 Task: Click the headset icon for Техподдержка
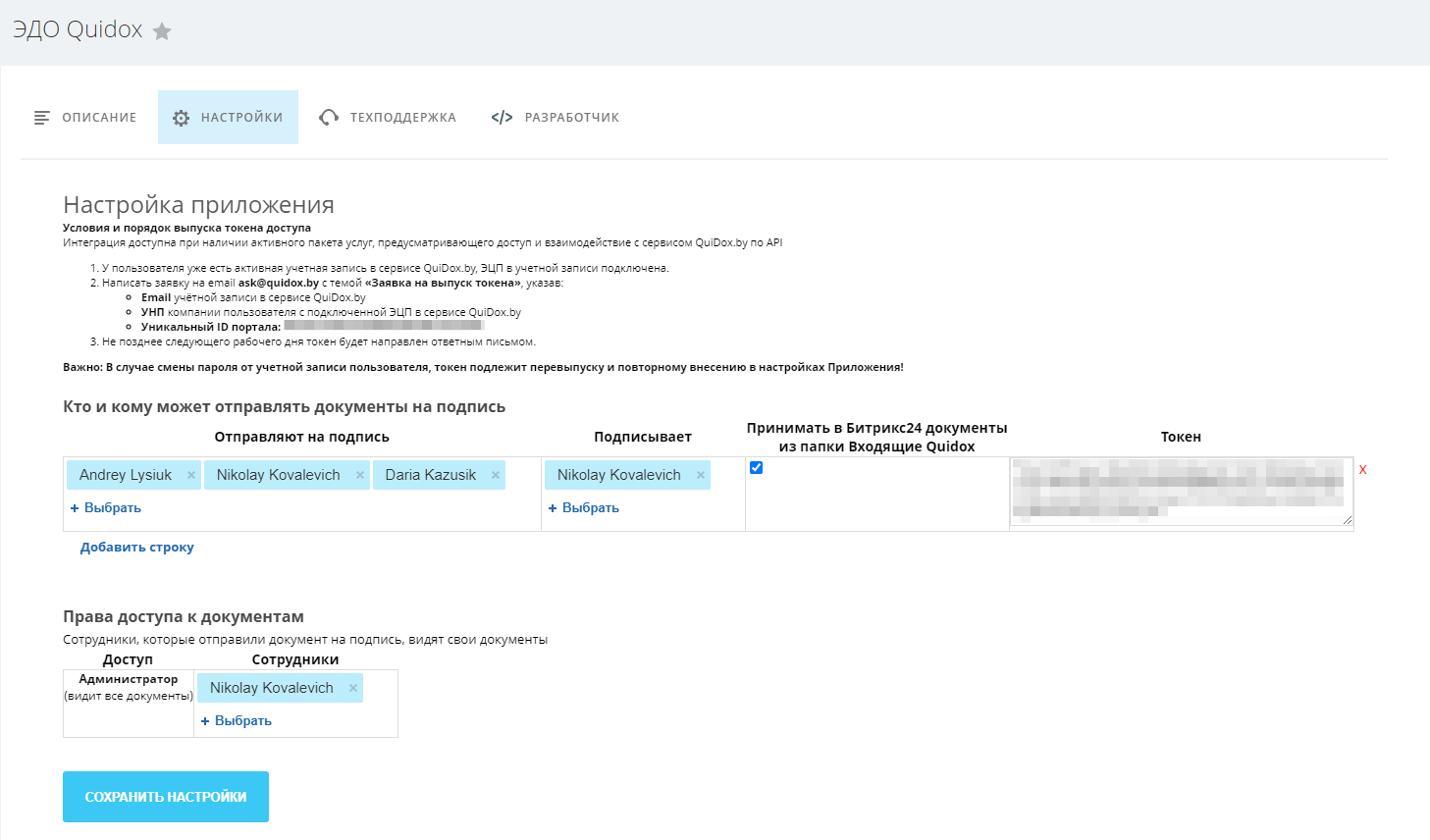tap(329, 118)
